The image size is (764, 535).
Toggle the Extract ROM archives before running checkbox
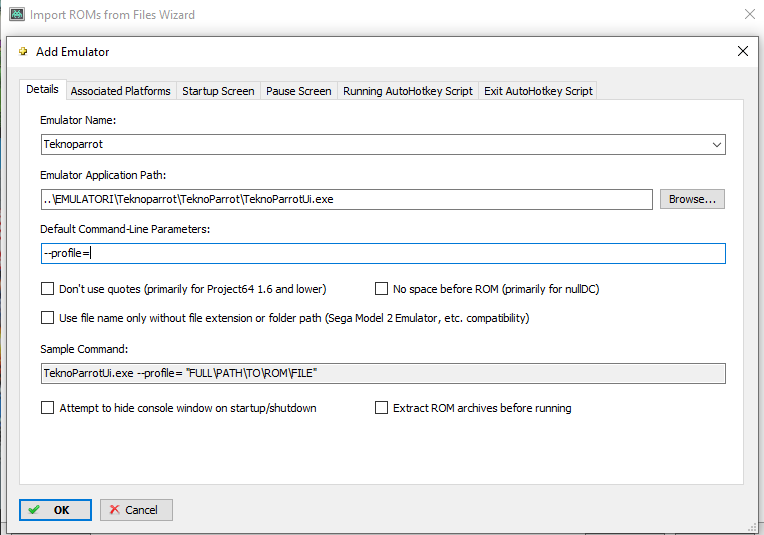[x=381, y=408]
